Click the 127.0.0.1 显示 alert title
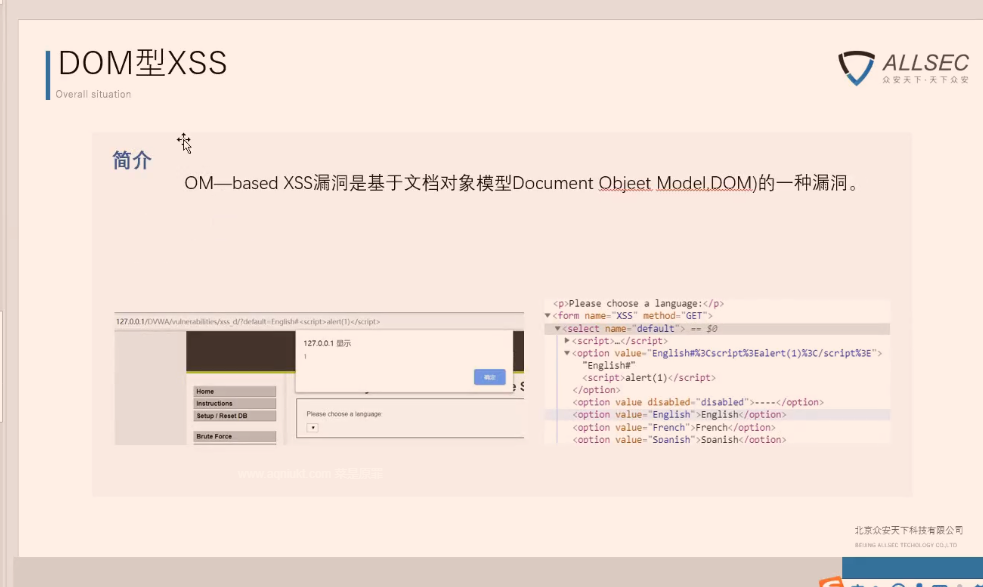The height and width of the screenshot is (587, 983). (327, 343)
